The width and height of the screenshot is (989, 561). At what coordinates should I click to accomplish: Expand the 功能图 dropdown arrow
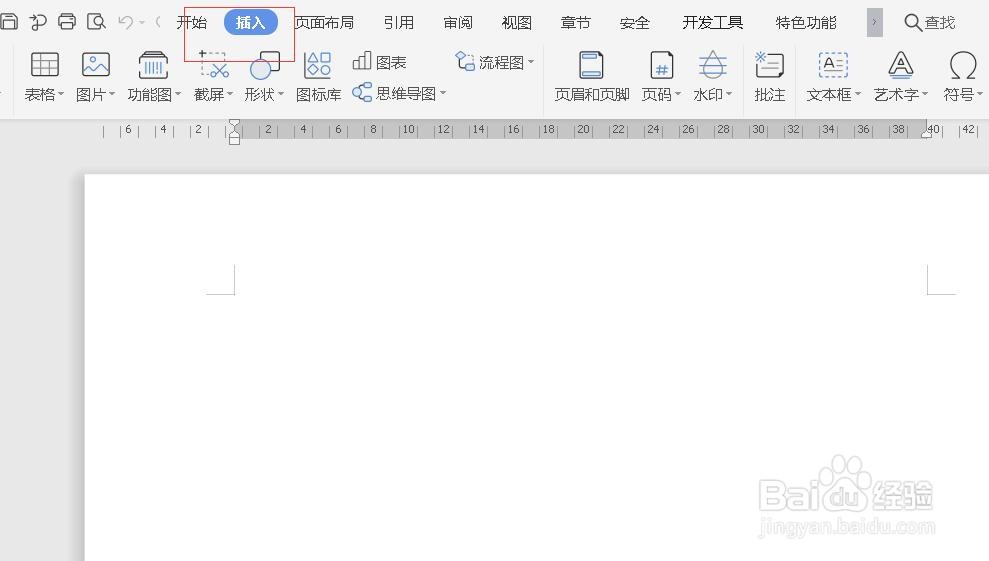click(x=178, y=94)
